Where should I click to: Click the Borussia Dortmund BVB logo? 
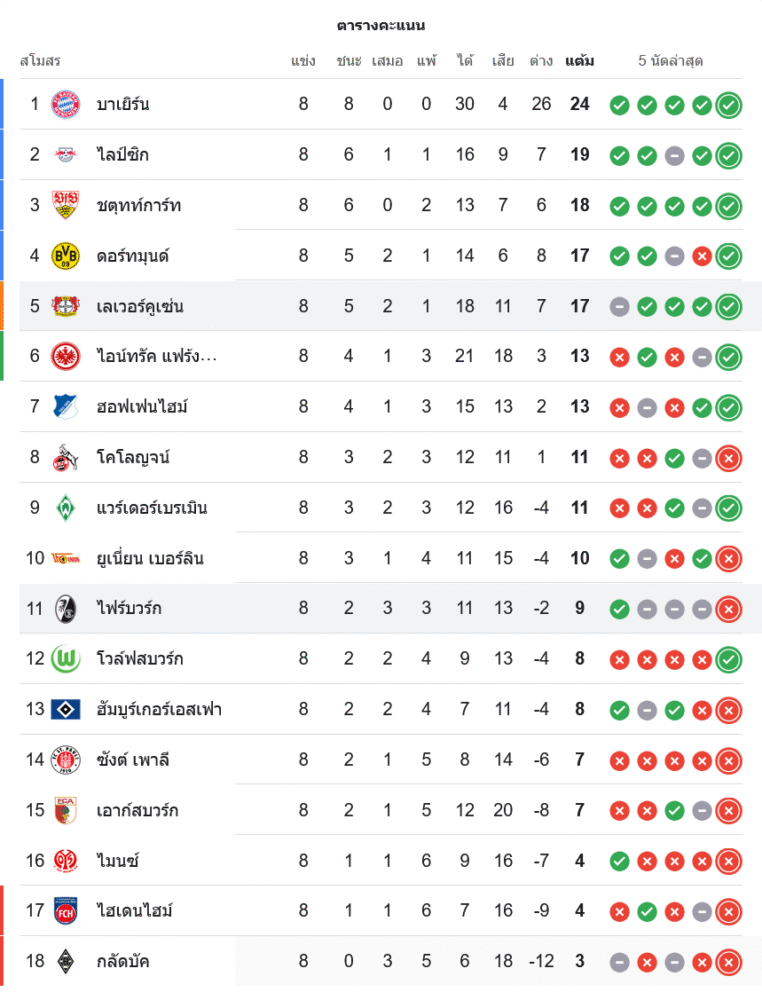point(65,255)
